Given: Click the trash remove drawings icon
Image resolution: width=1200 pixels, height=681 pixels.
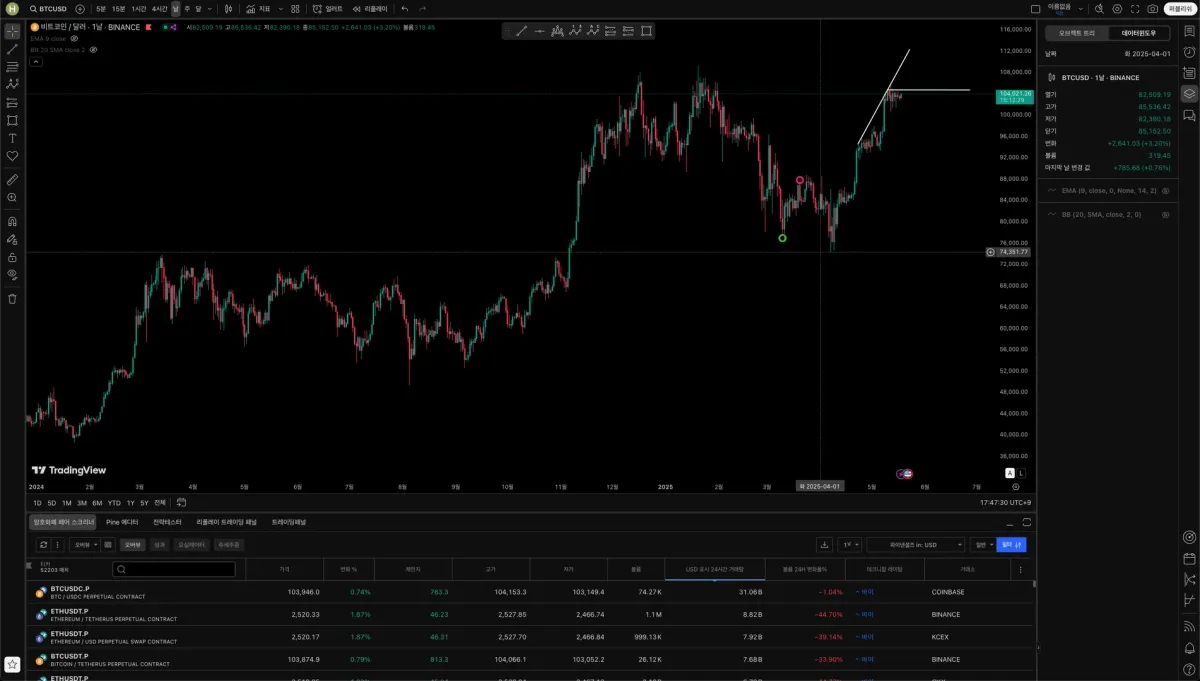Looking at the screenshot, I should click(12, 298).
